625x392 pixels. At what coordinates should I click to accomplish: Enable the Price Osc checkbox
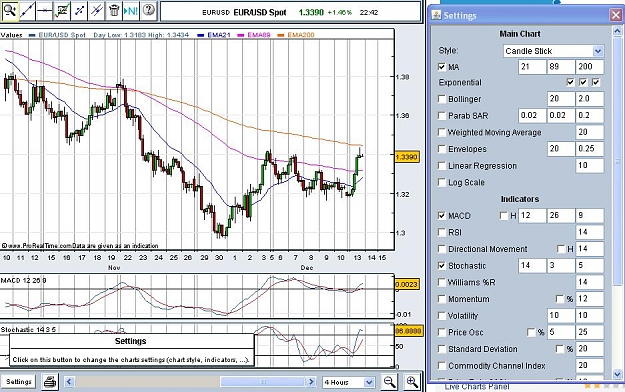(x=442, y=332)
